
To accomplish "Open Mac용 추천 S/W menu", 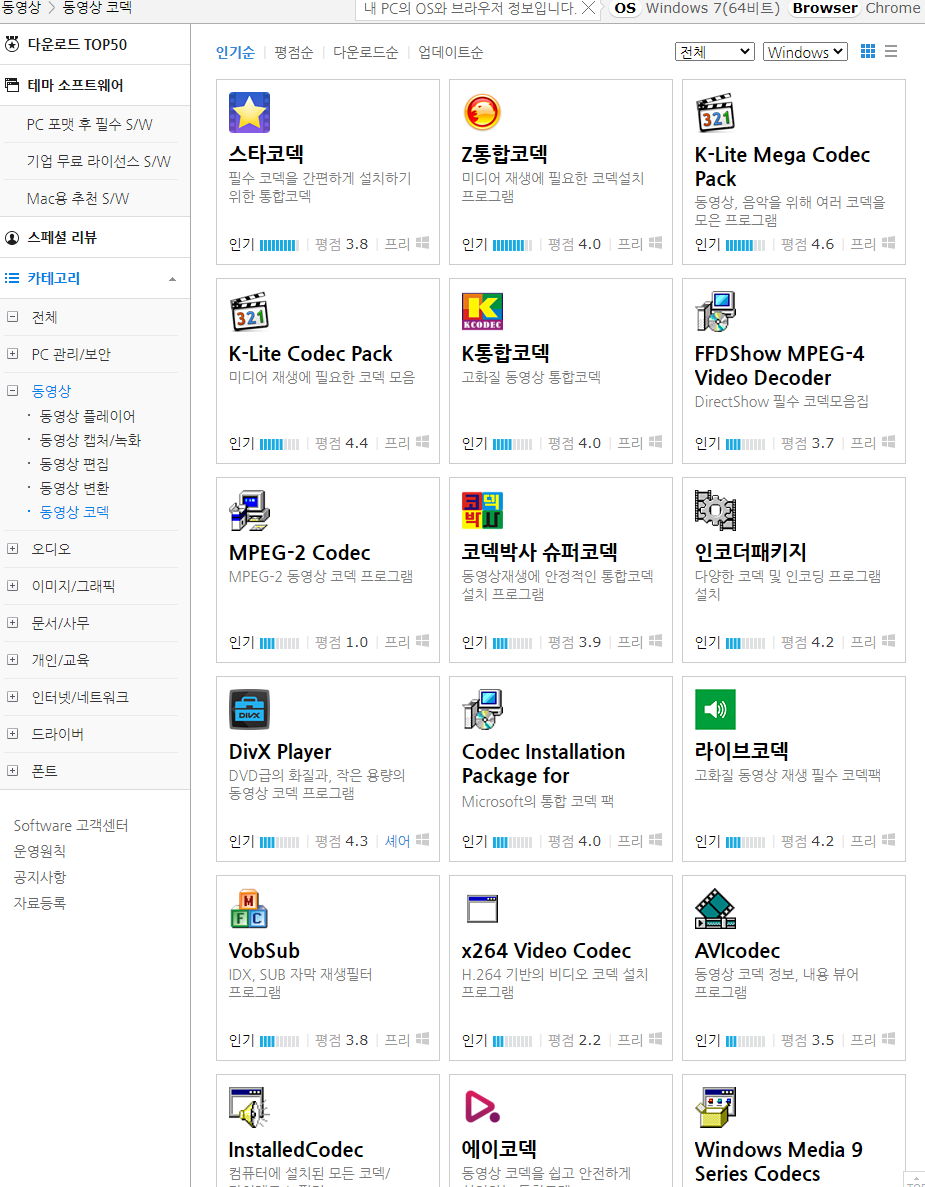I will coord(78,198).
